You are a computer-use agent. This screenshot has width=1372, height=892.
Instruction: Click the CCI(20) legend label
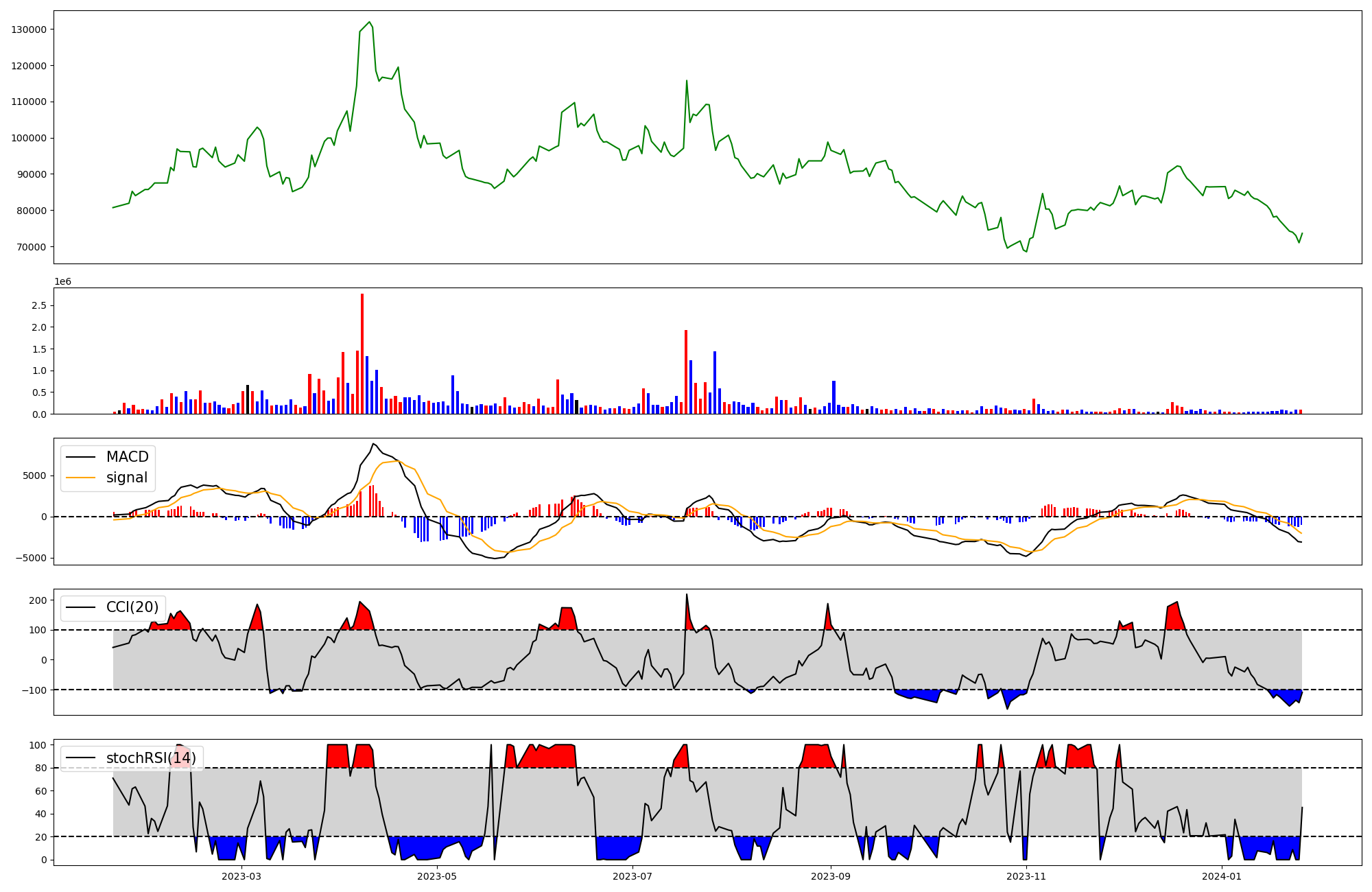(x=132, y=607)
